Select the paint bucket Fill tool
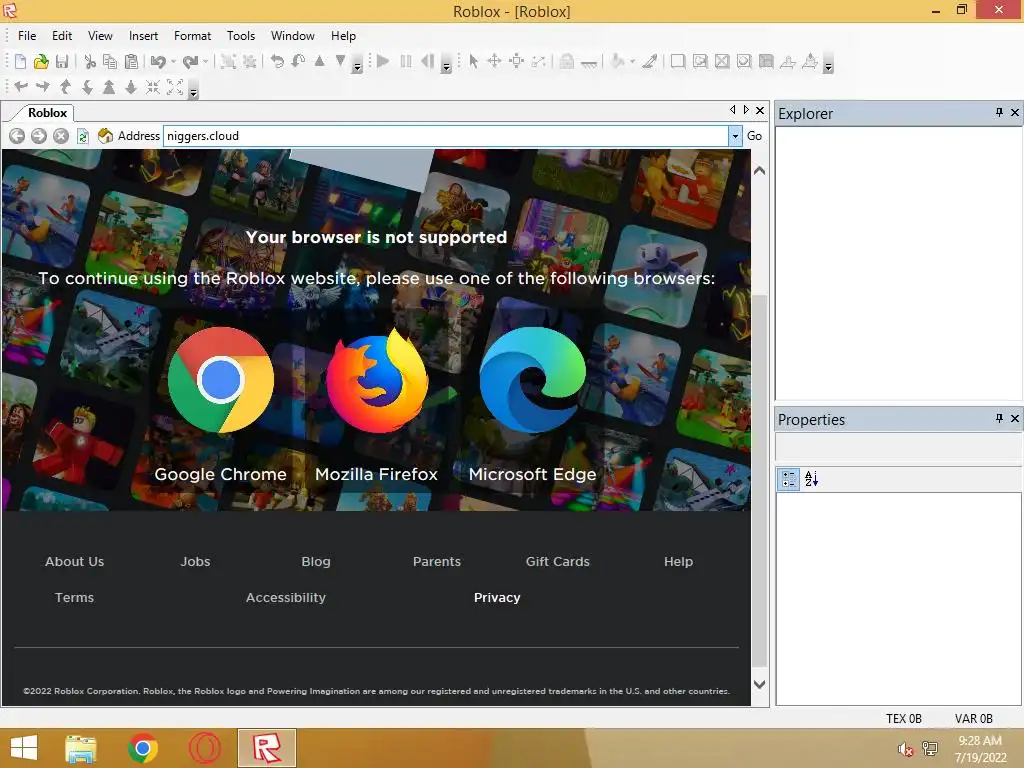Image resolution: width=1024 pixels, height=768 pixels. (x=617, y=61)
